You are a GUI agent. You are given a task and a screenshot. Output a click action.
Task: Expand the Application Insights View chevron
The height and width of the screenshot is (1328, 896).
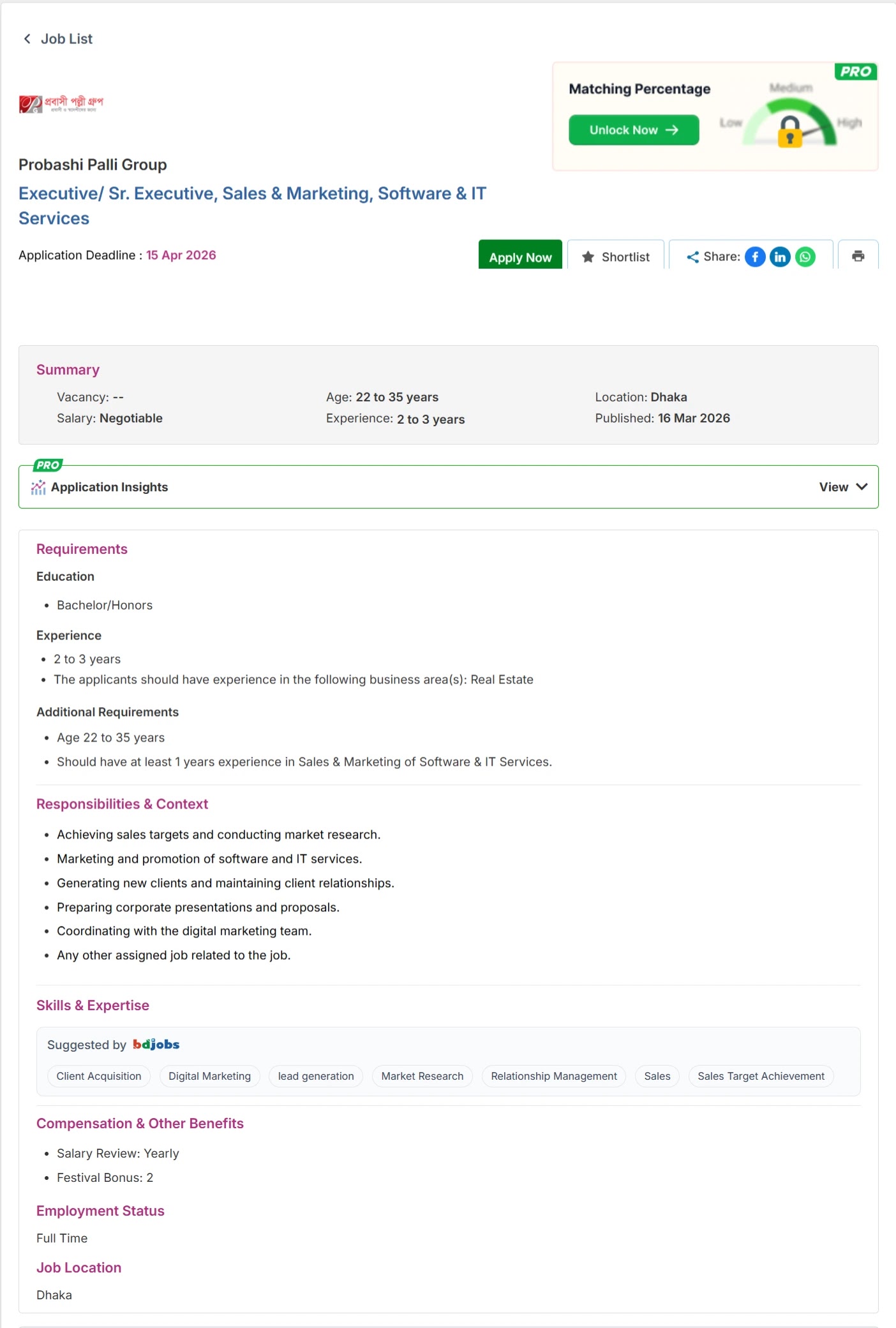click(862, 487)
